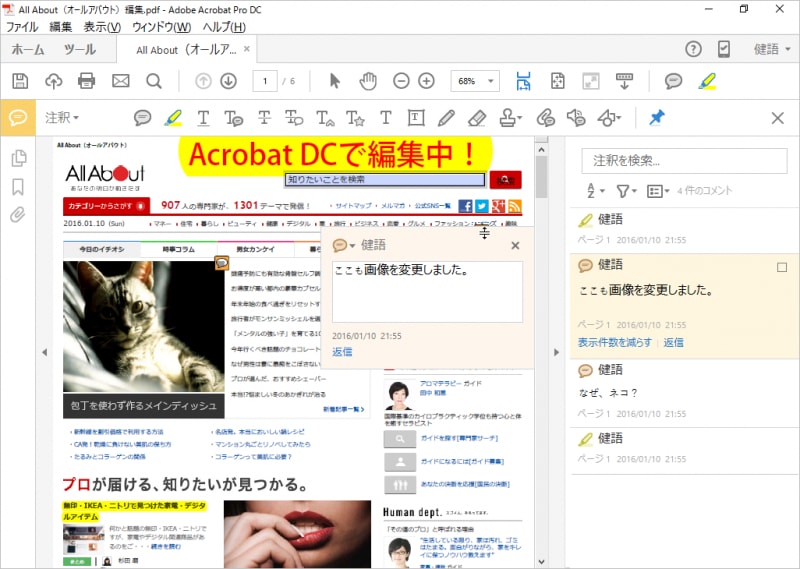The height and width of the screenshot is (569, 800).
Task: Go to next page arrow
Action: click(229, 81)
